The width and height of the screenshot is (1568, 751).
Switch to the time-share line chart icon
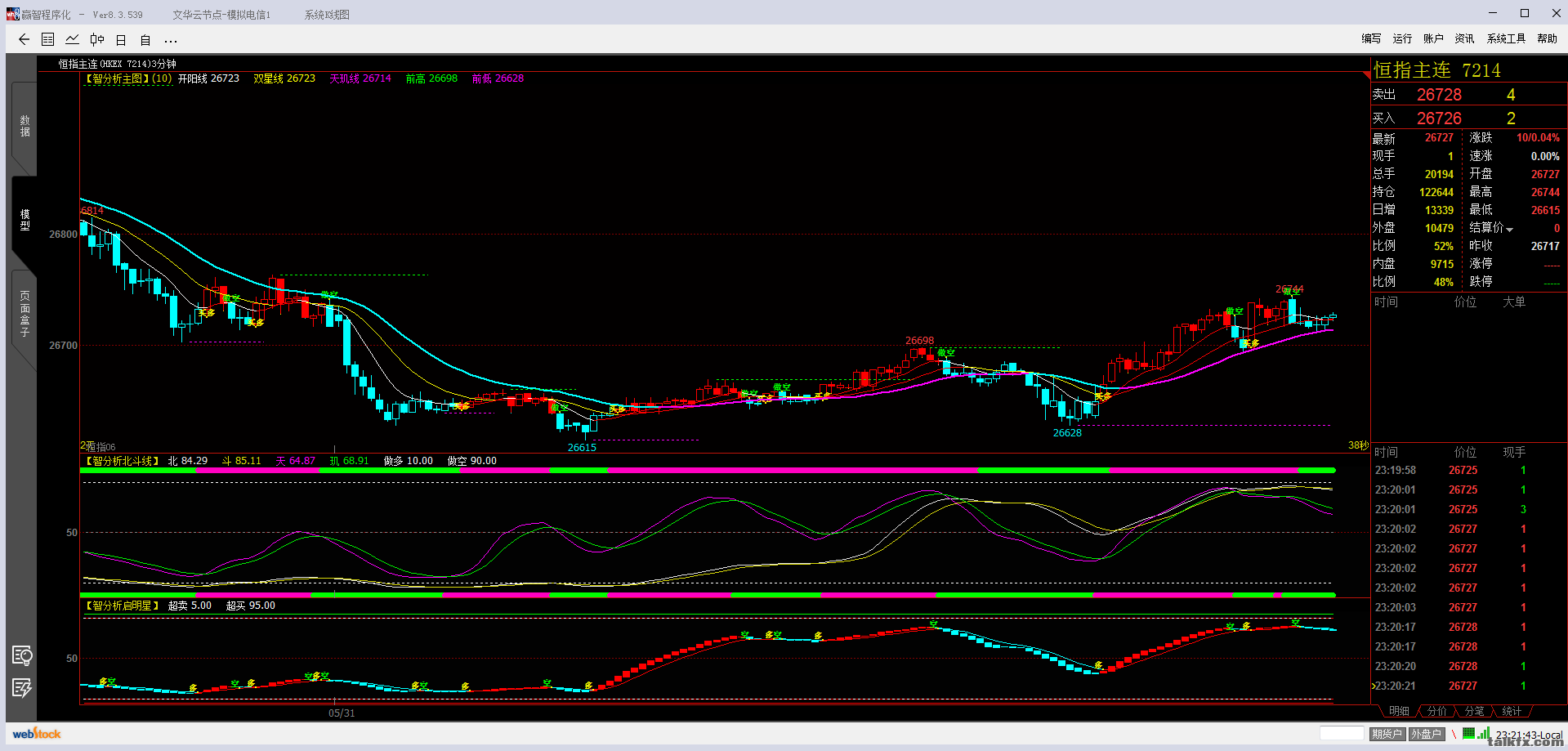click(73, 39)
